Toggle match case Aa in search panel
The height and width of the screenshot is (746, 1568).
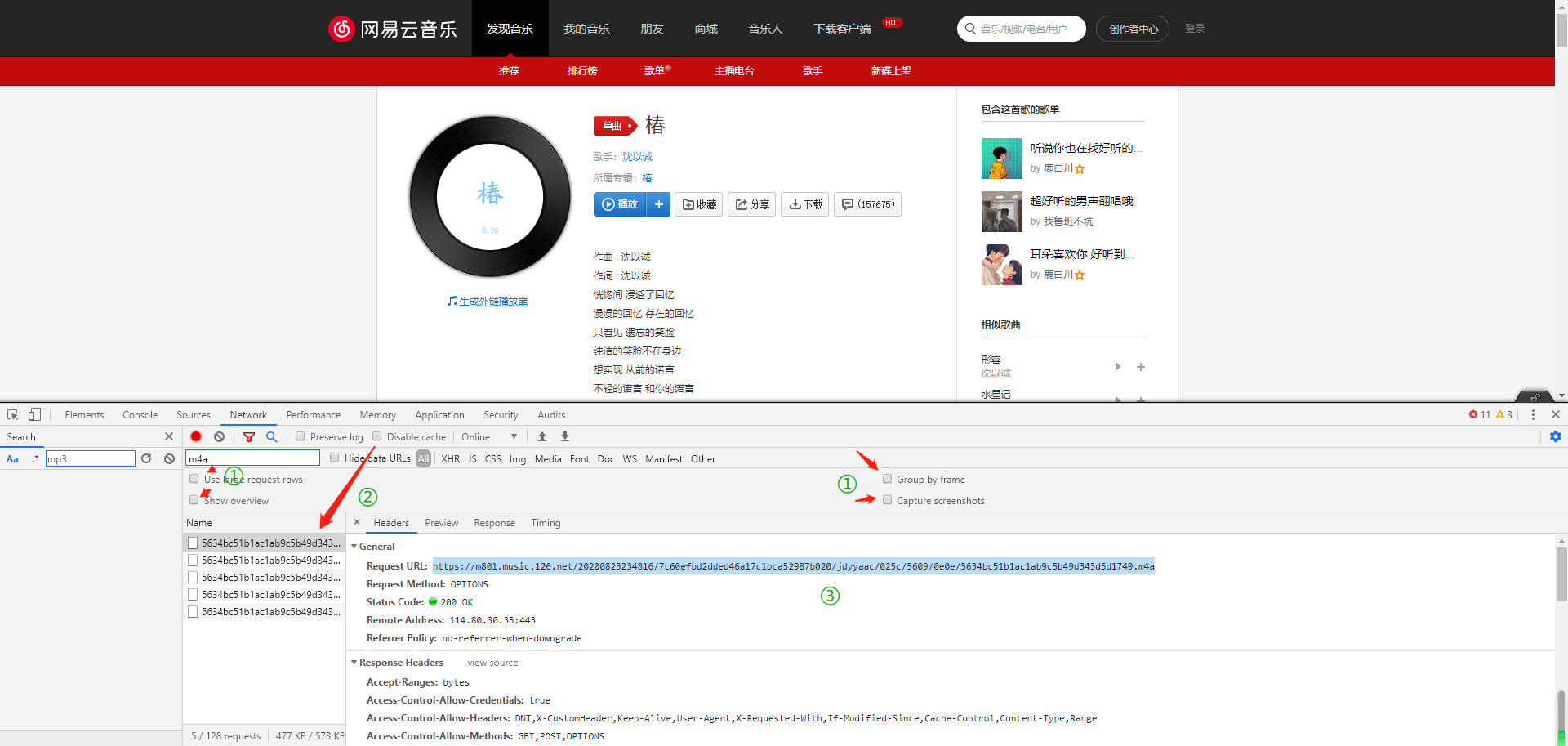[12, 458]
